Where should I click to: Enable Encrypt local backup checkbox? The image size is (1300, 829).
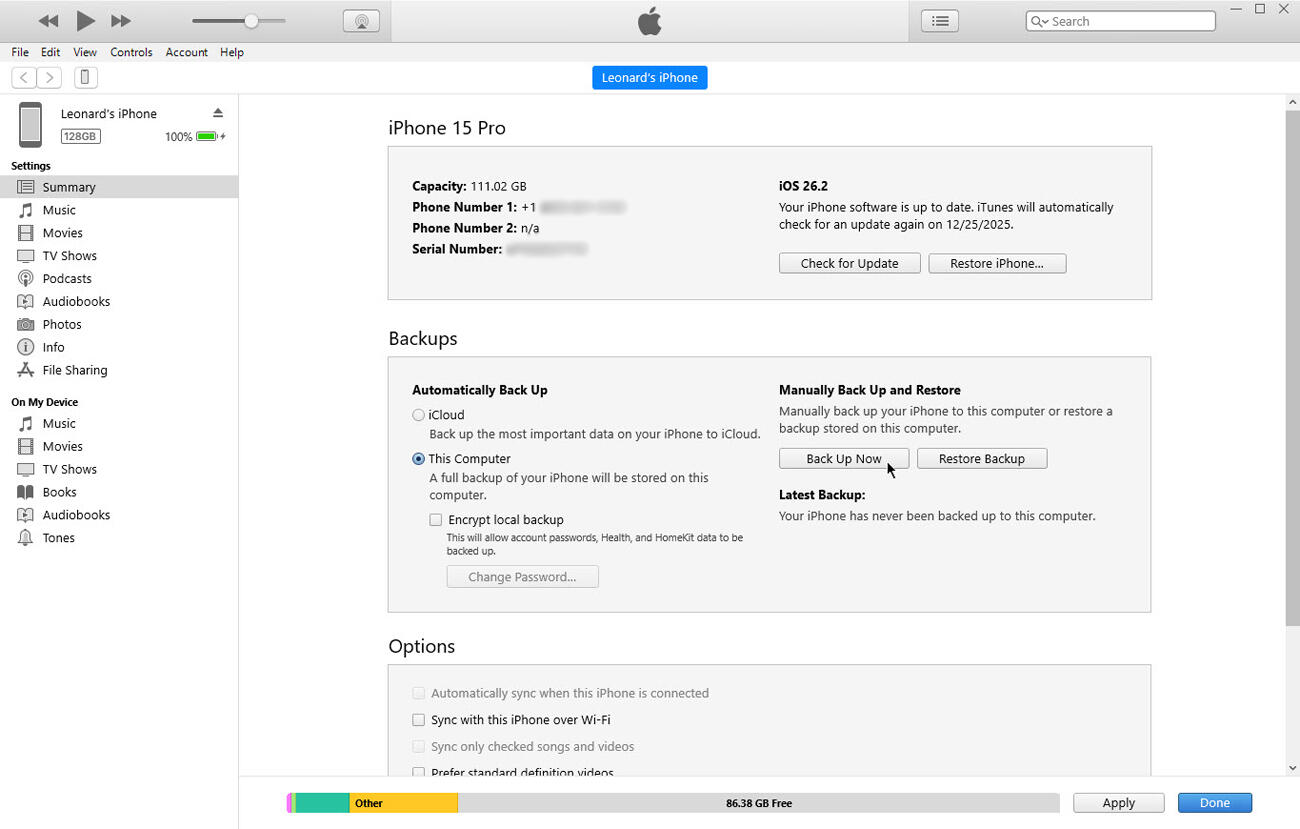point(435,520)
